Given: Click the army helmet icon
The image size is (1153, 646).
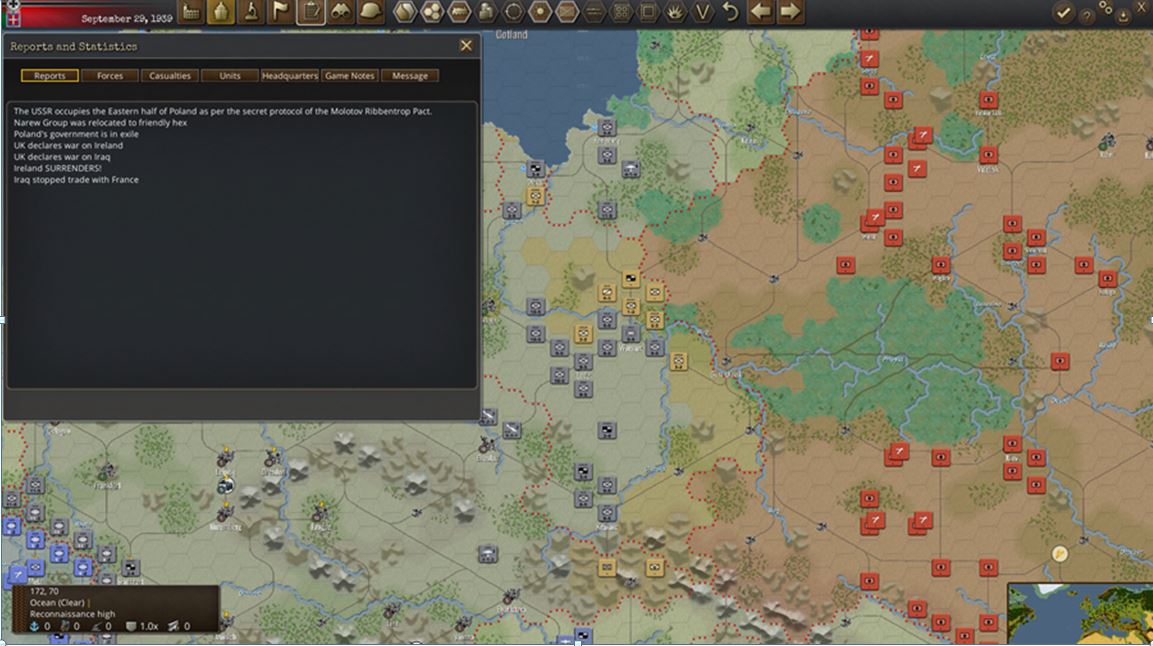Looking at the screenshot, I should 370,12.
